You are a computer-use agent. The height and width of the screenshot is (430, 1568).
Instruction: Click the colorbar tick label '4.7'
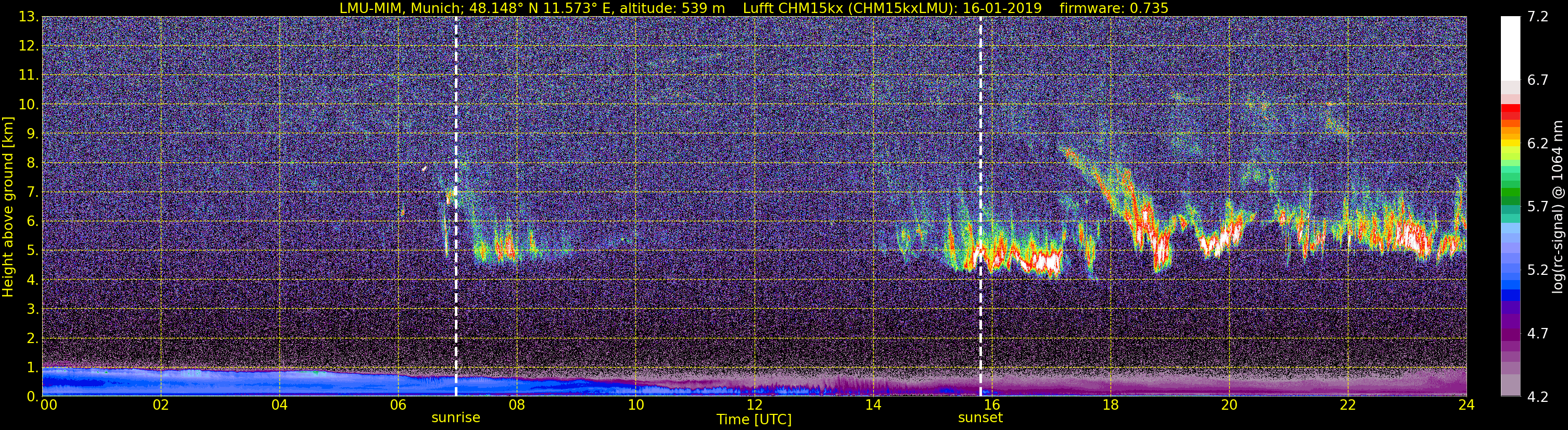click(1538, 334)
